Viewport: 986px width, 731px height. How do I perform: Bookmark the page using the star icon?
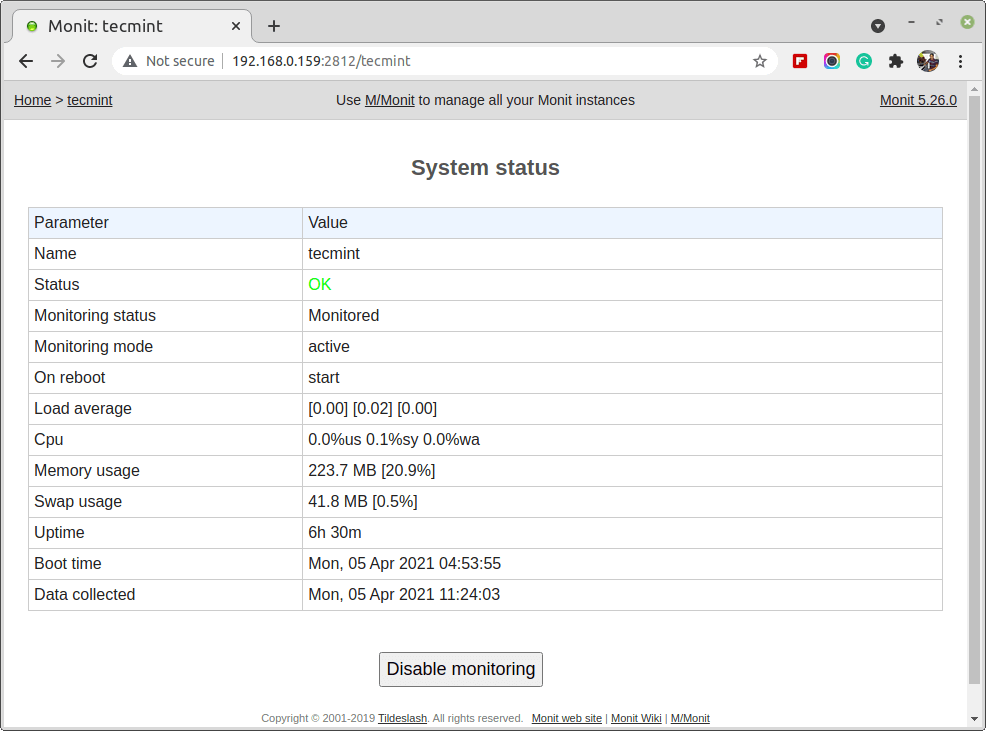coord(759,61)
